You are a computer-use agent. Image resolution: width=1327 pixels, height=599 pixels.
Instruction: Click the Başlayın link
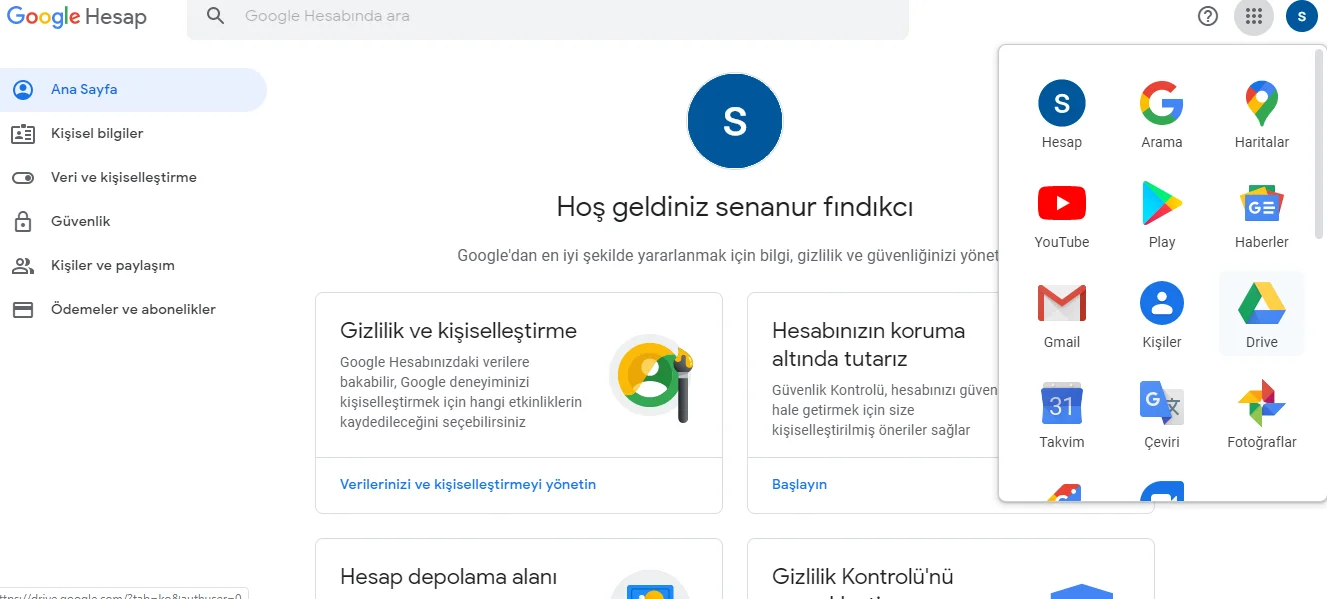799,484
